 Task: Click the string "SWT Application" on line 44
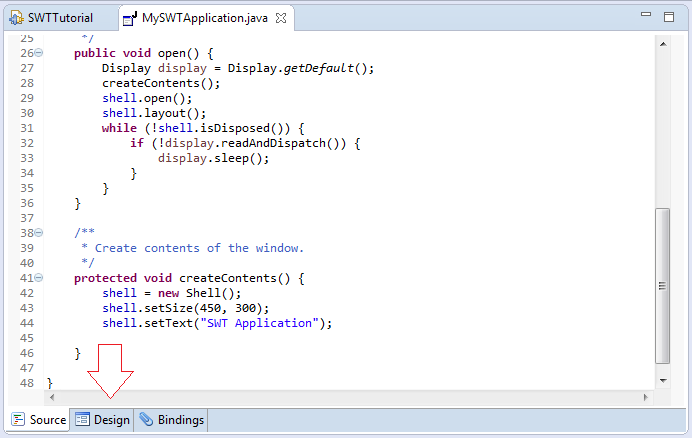[x=260, y=323]
